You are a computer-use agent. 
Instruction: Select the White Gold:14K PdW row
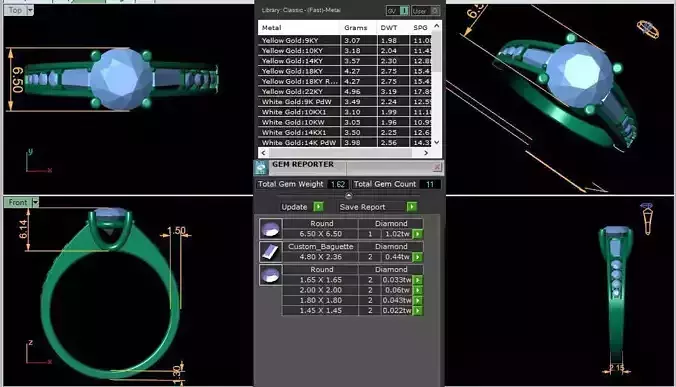point(345,142)
